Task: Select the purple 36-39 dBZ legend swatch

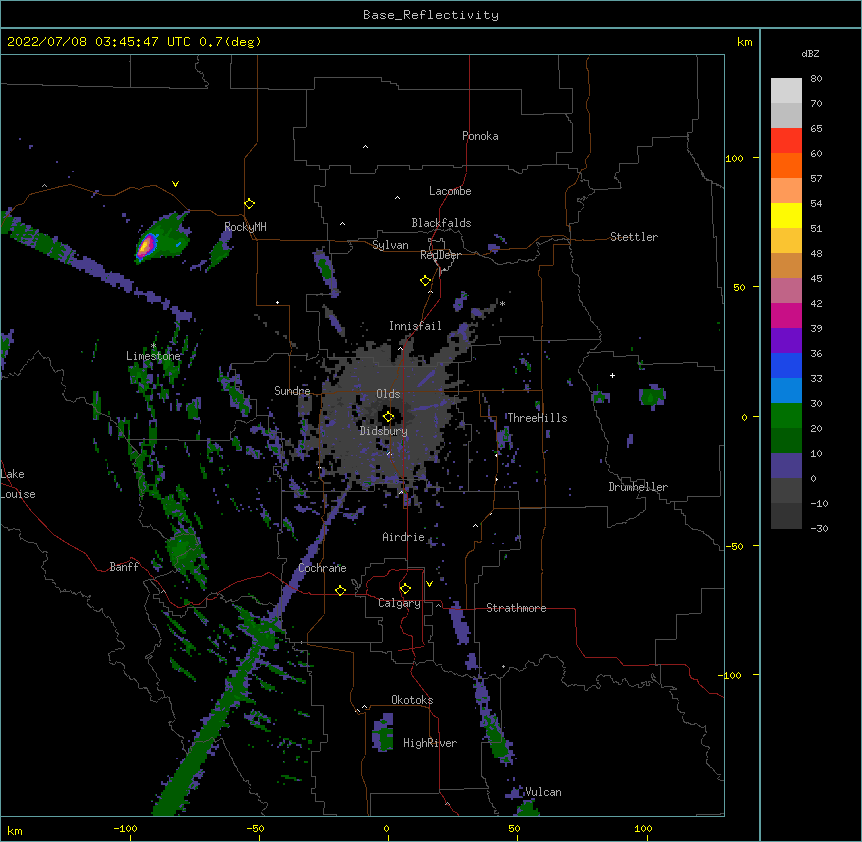Action: [786, 341]
